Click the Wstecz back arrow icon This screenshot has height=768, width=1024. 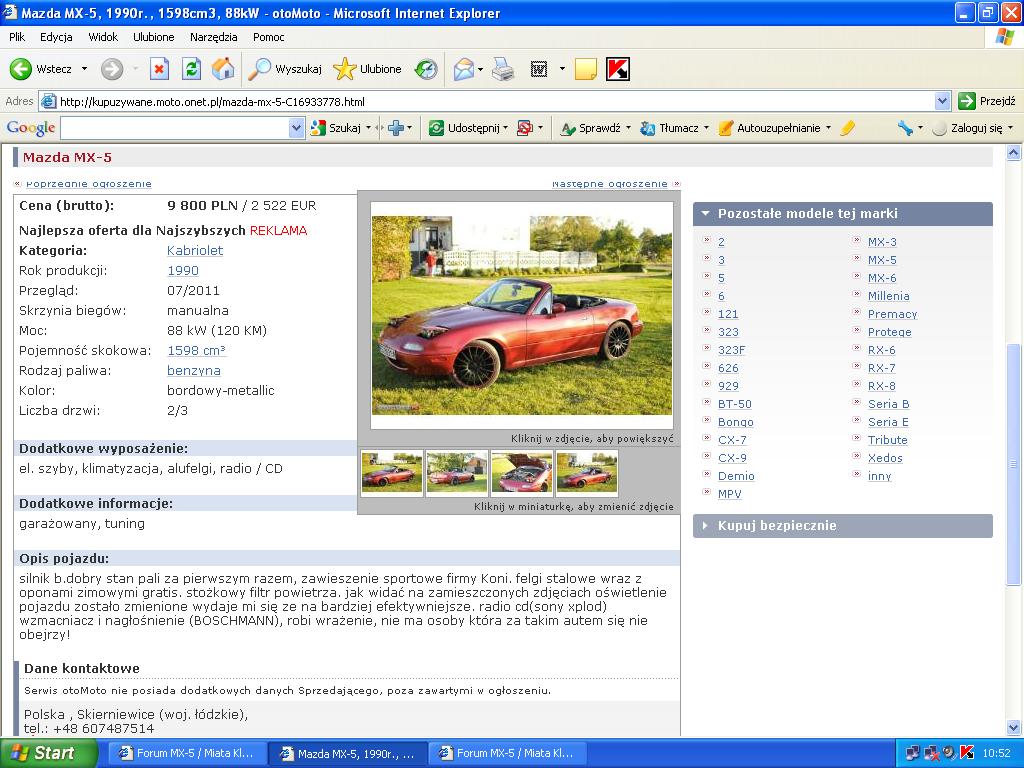pos(21,69)
